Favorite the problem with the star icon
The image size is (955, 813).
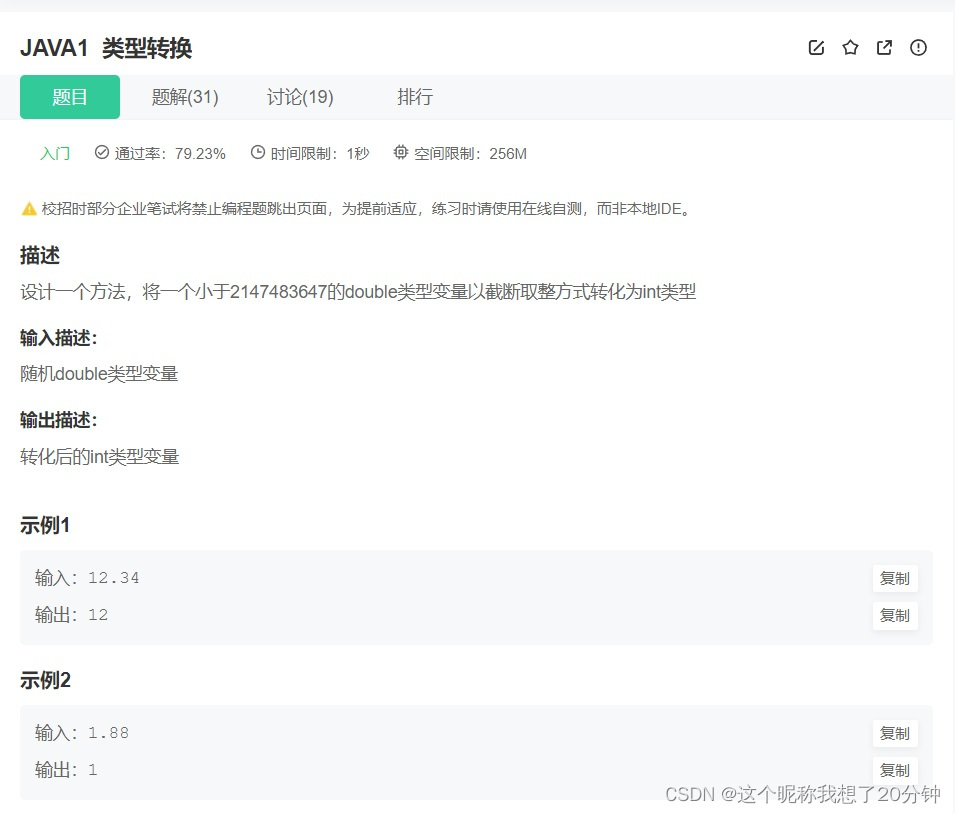pyautogui.click(x=850, y=48)
